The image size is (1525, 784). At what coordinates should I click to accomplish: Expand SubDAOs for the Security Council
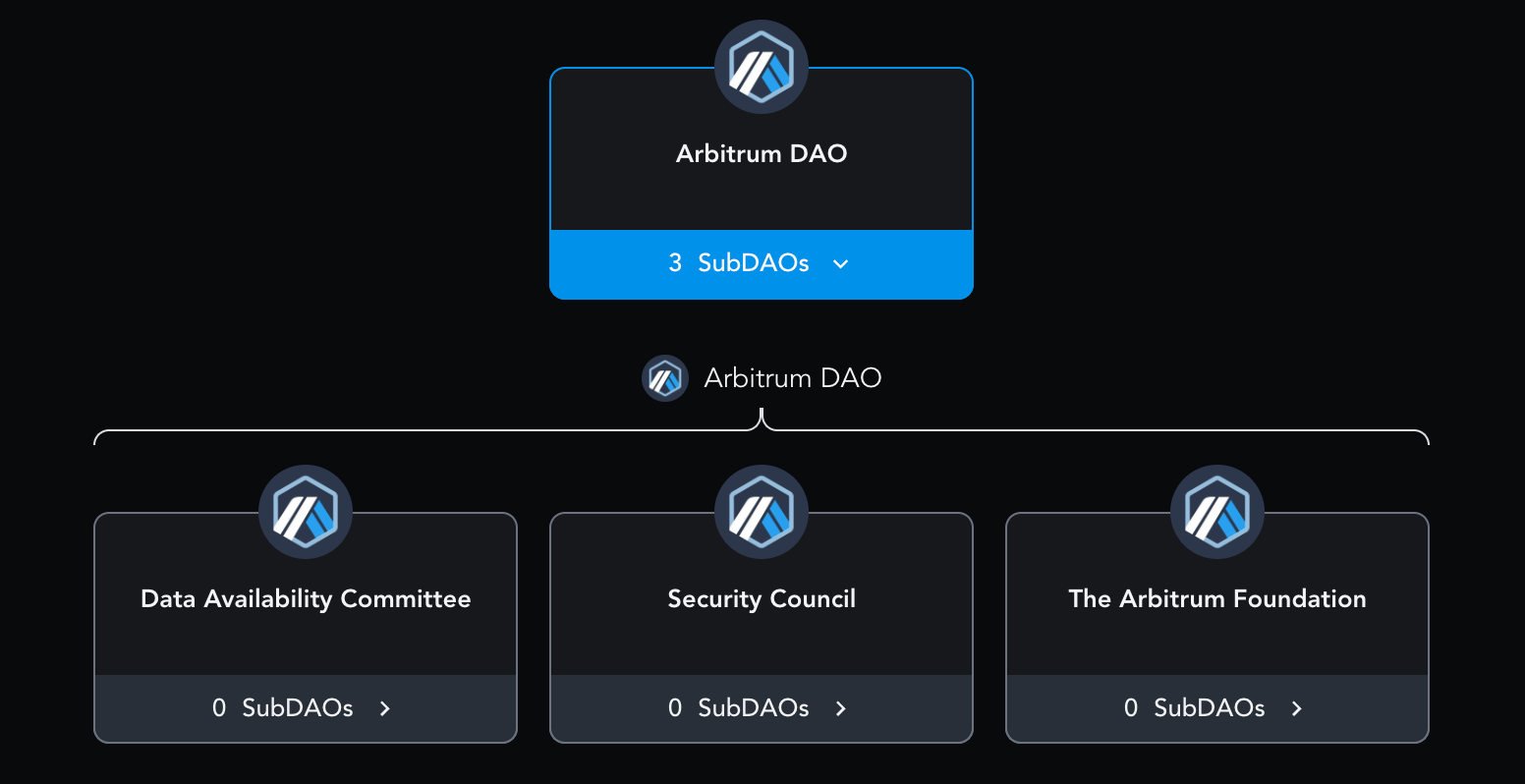[x=762, y=708]
